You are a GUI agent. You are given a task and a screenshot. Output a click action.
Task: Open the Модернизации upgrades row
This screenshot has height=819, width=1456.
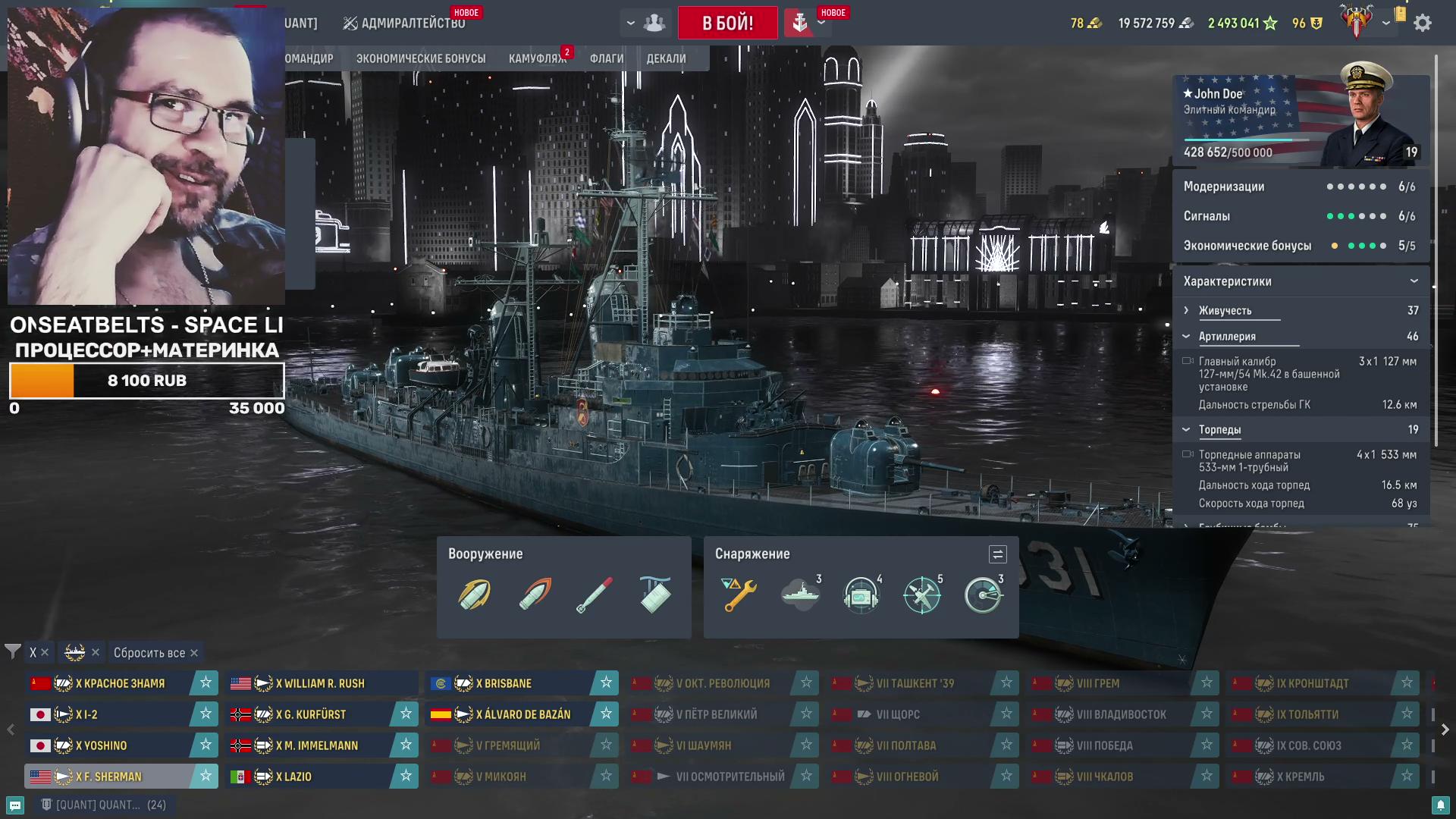coord(1301,187)
